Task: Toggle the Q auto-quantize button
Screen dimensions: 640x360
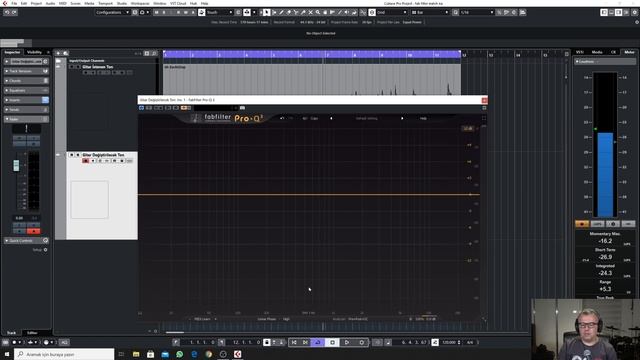Action: [456, 12]
